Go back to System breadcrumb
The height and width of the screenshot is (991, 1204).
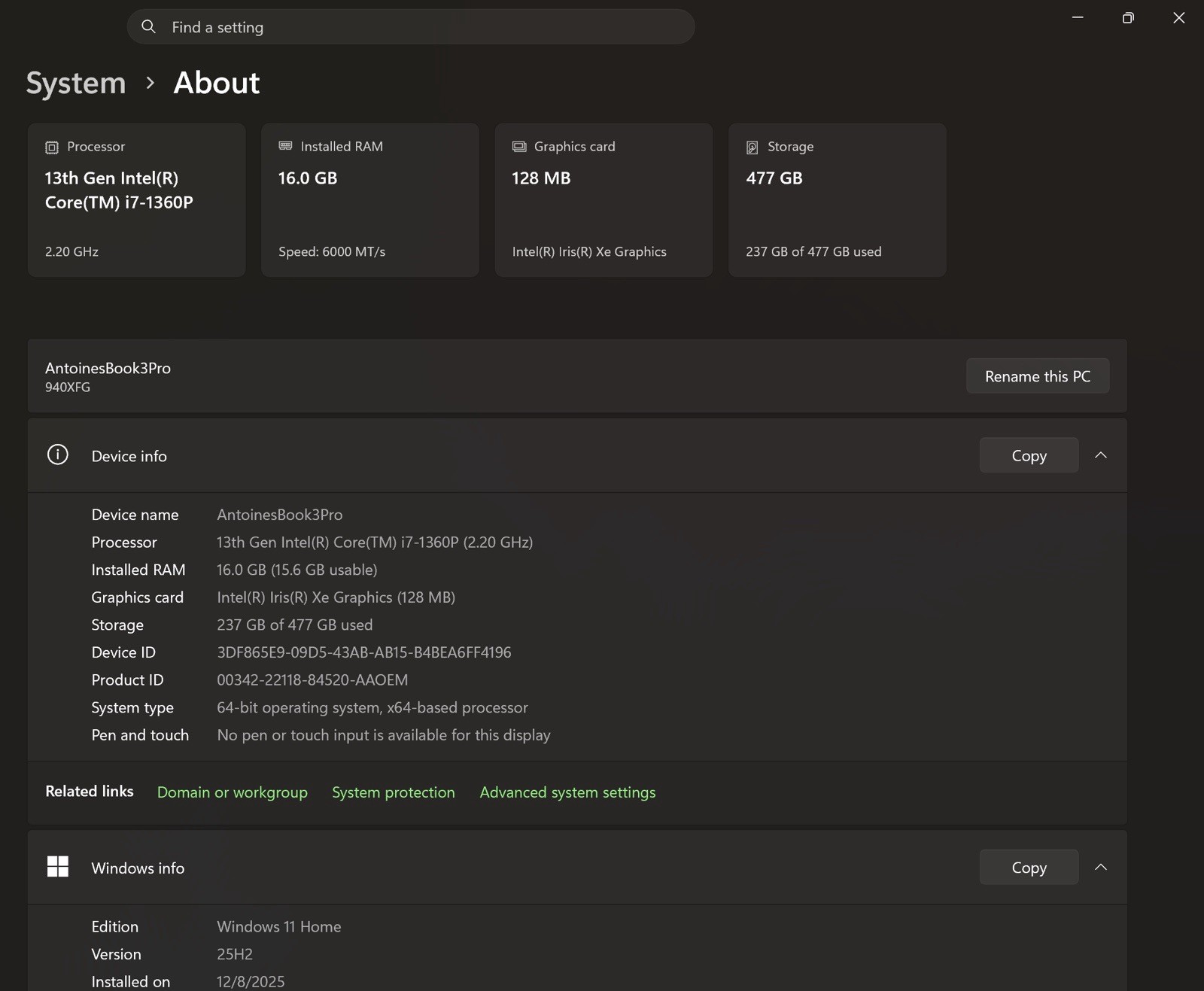76,83
